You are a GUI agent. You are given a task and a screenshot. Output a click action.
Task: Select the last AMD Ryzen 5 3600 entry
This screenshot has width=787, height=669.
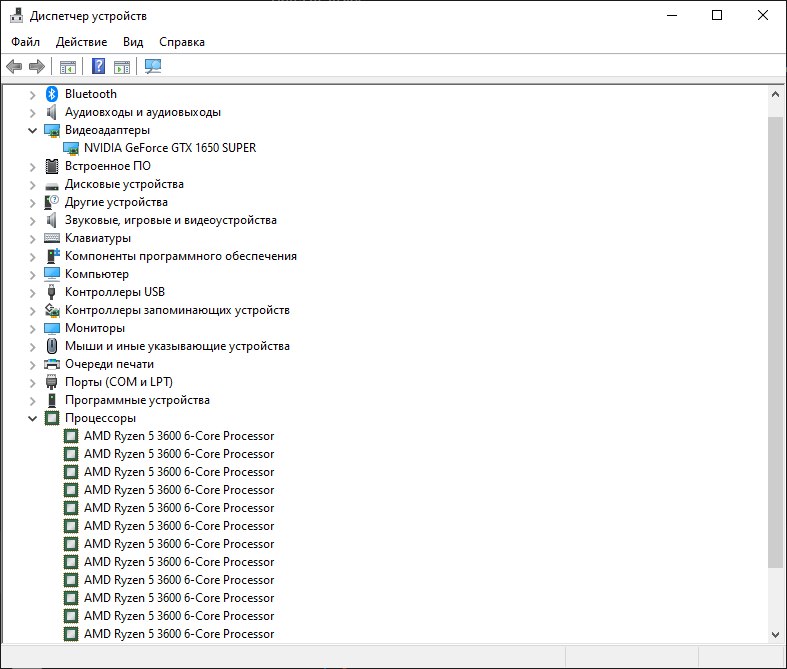pyautogui.click(x=179, y=634)
